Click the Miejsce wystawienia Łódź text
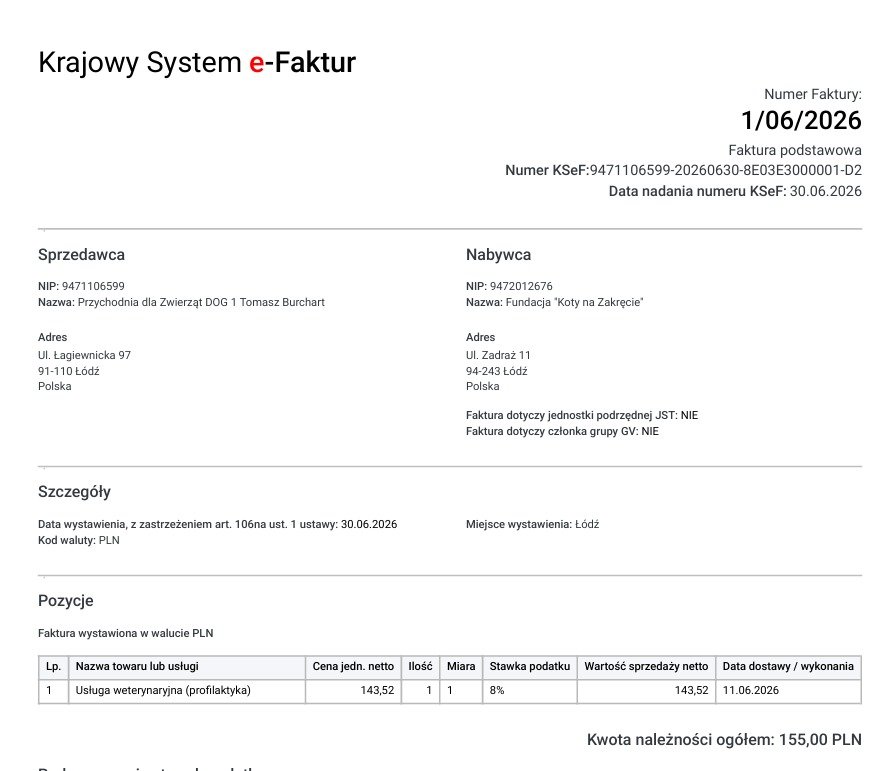Screen dimensions: 889x771 click(532, 525)
